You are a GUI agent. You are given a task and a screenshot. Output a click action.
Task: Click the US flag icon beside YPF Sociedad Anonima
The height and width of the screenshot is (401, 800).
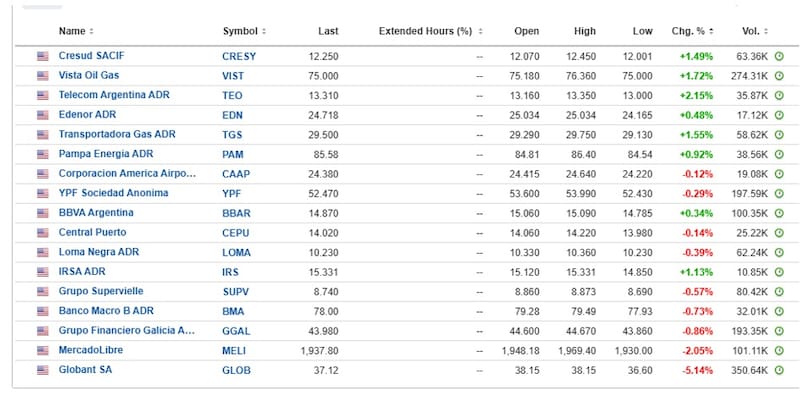[43, 193]
